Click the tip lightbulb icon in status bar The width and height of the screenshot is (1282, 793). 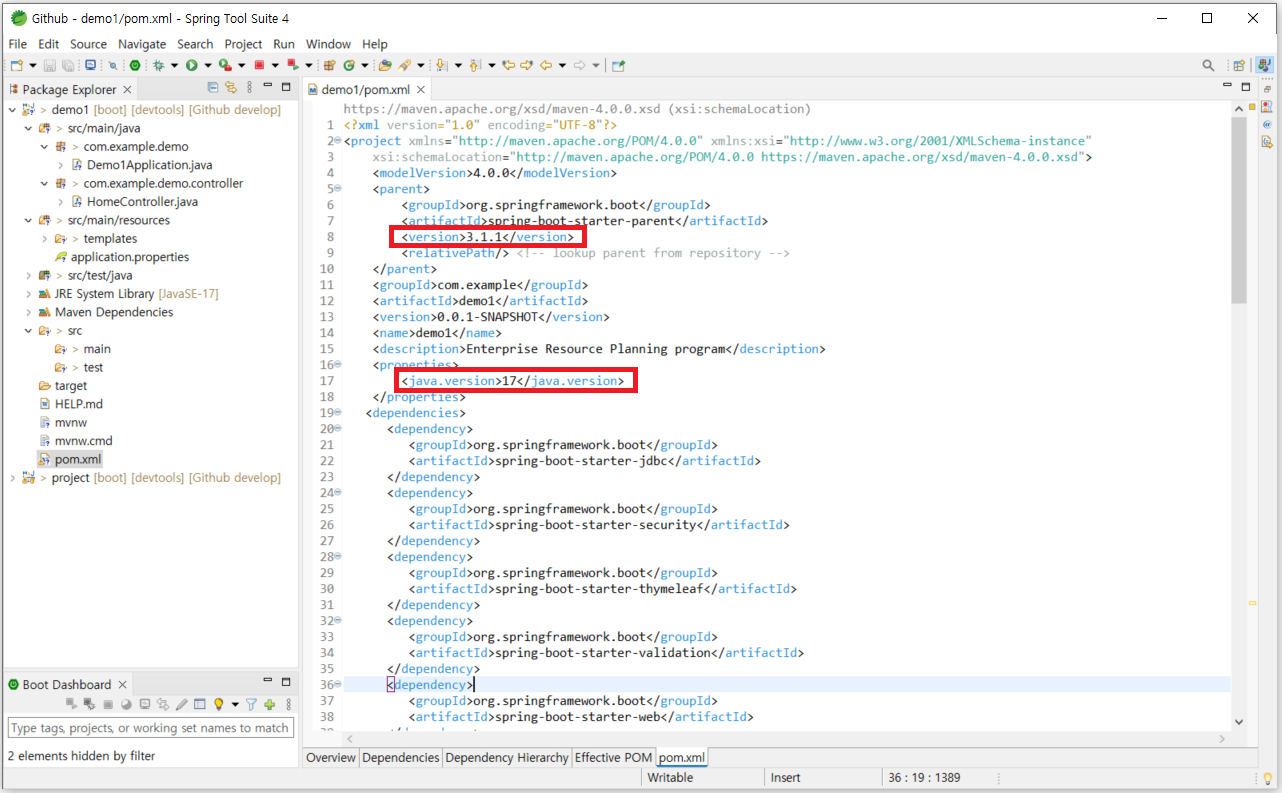coord(1268,778)
